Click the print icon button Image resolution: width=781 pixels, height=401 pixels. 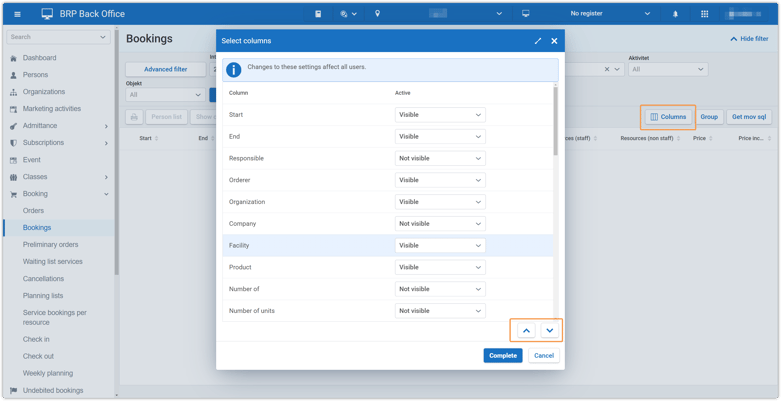point(134,117)
